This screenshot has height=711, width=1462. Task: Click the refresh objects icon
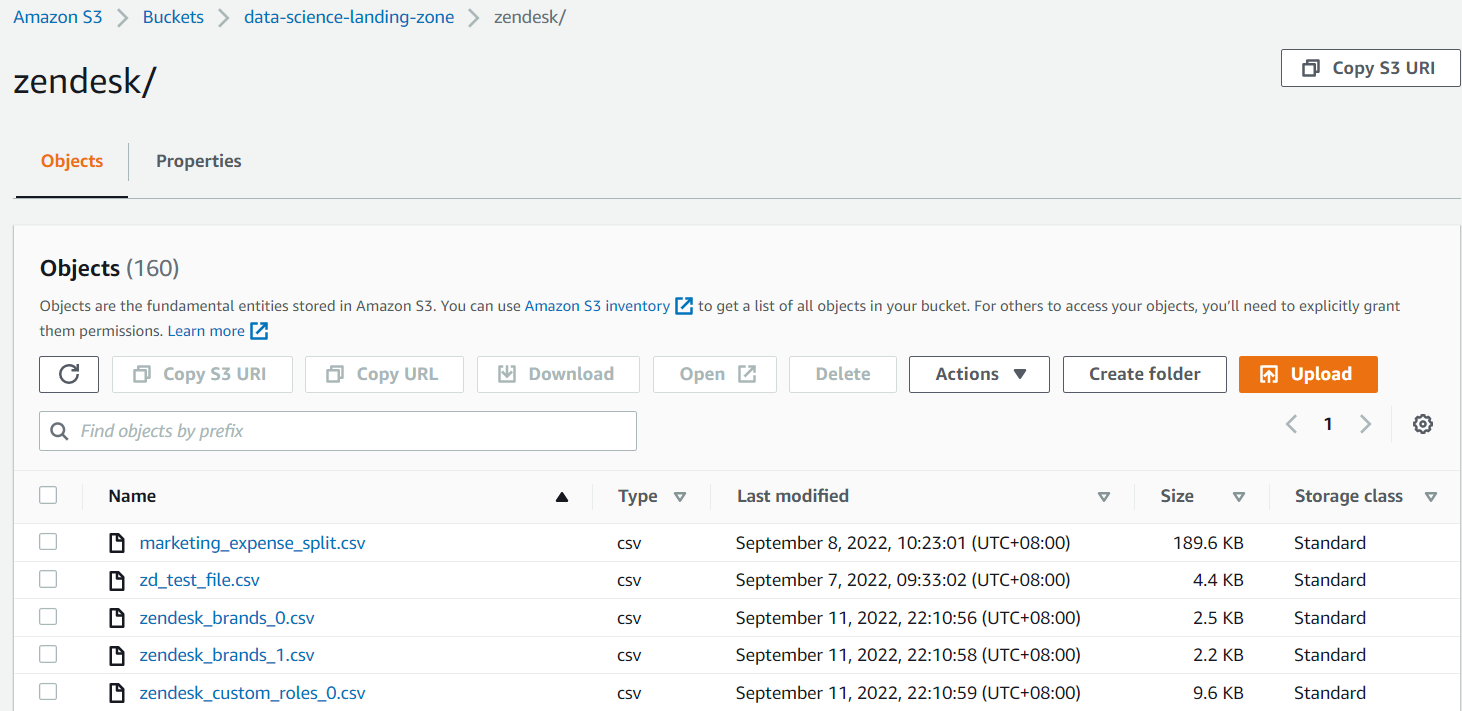(68, 374)
